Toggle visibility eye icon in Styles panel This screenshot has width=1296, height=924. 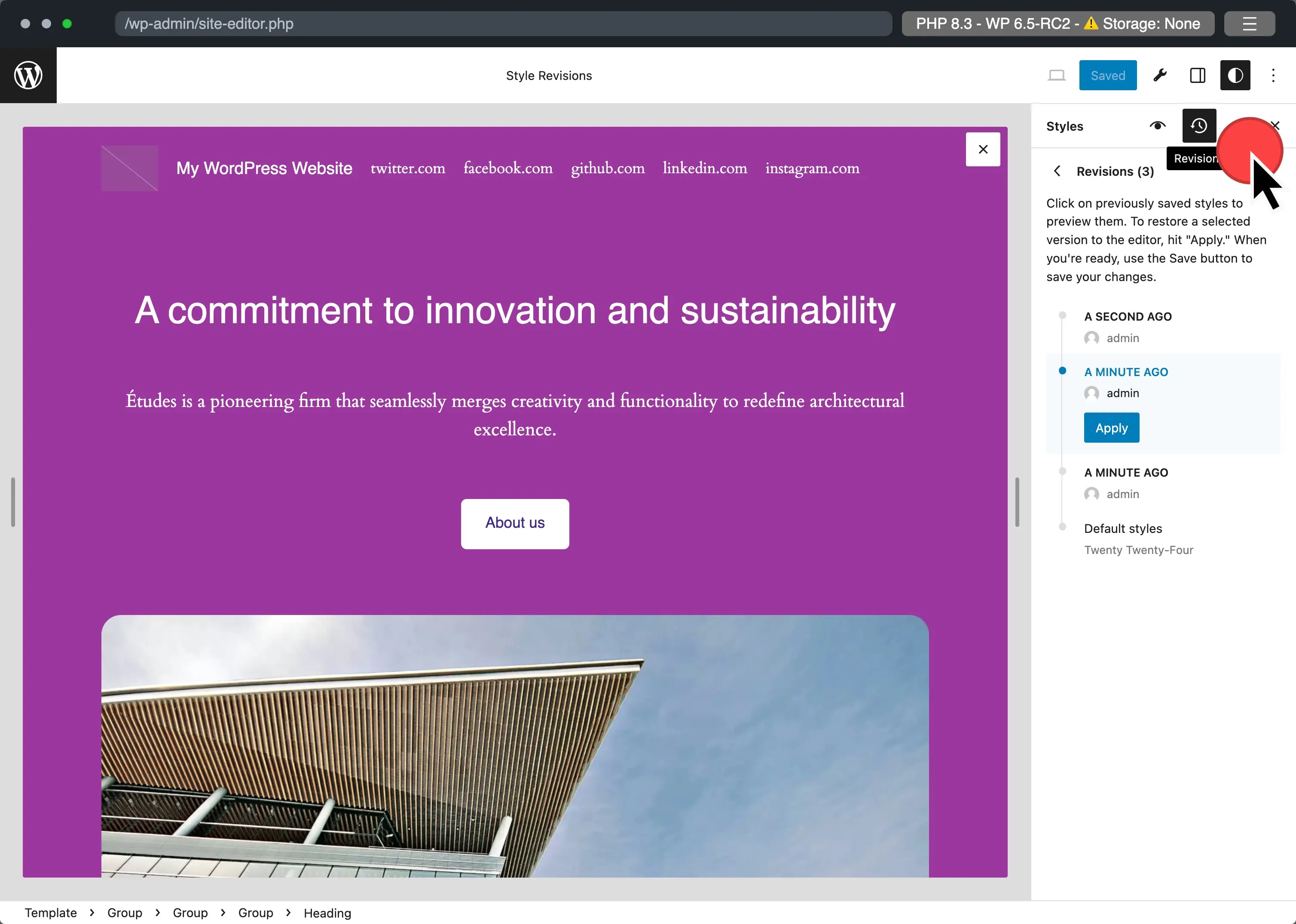coord(1158,125)
